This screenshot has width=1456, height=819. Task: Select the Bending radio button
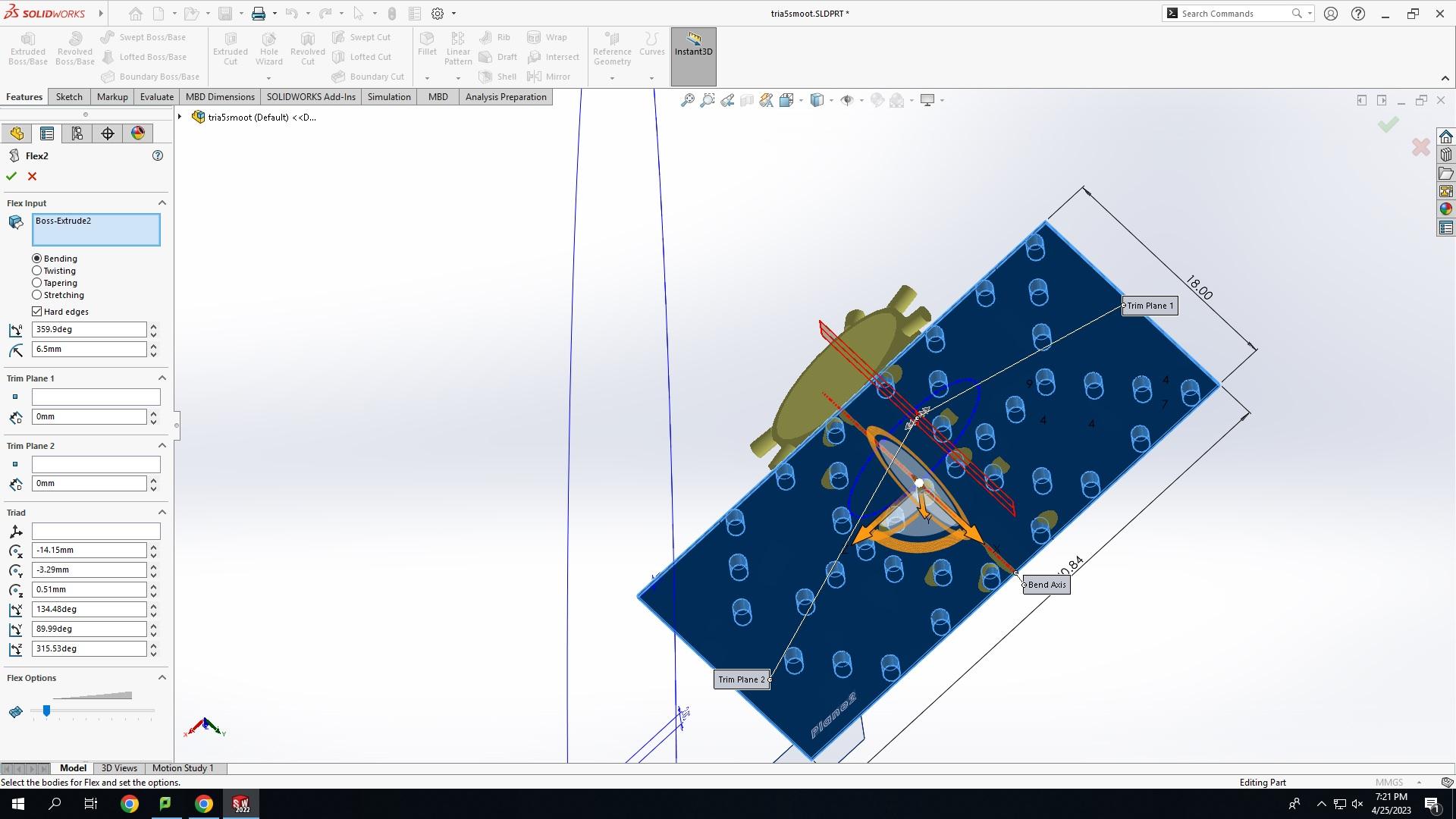click(37, 259)
